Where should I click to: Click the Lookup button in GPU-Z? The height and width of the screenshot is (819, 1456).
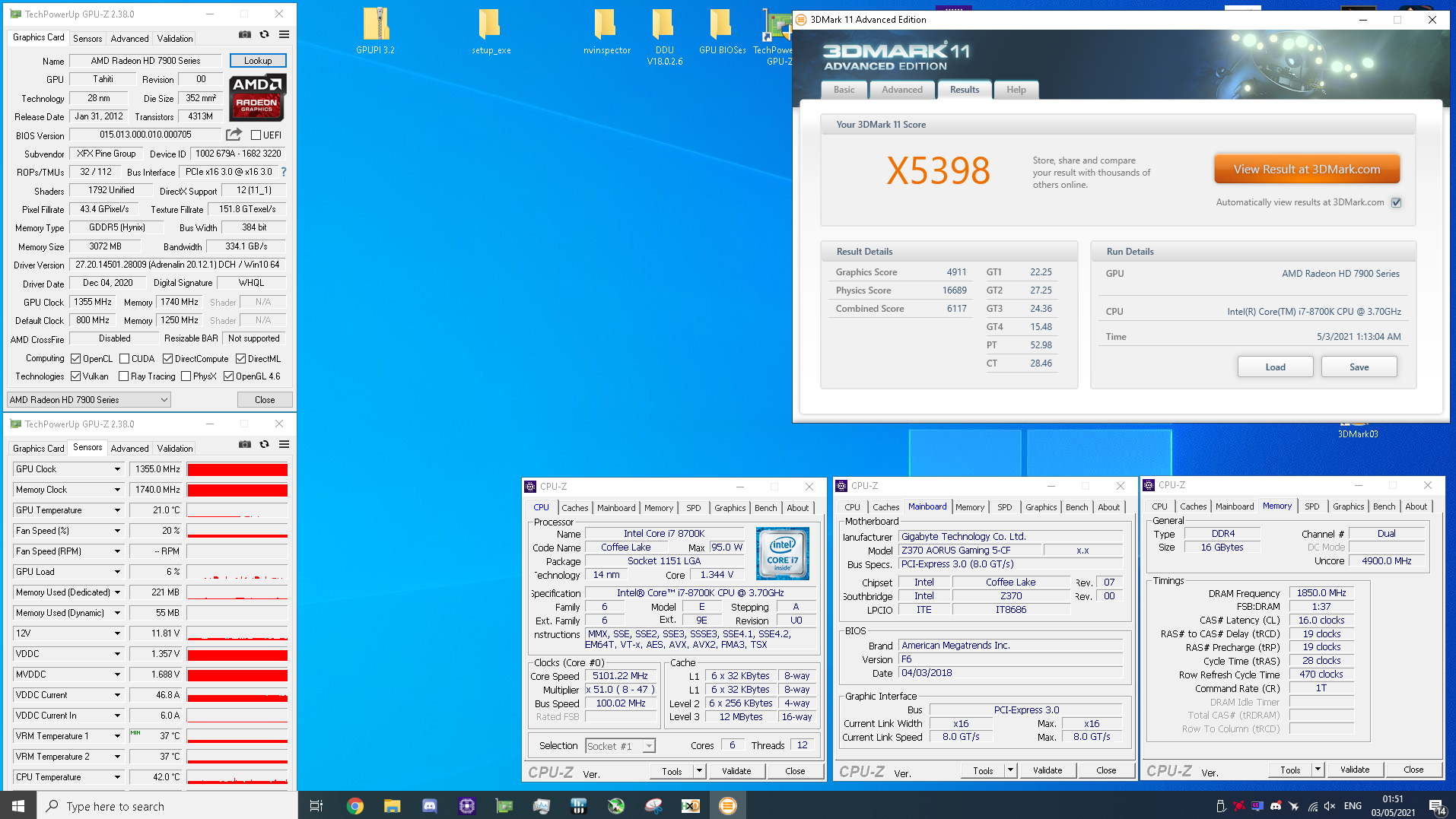tap(258, 61)
